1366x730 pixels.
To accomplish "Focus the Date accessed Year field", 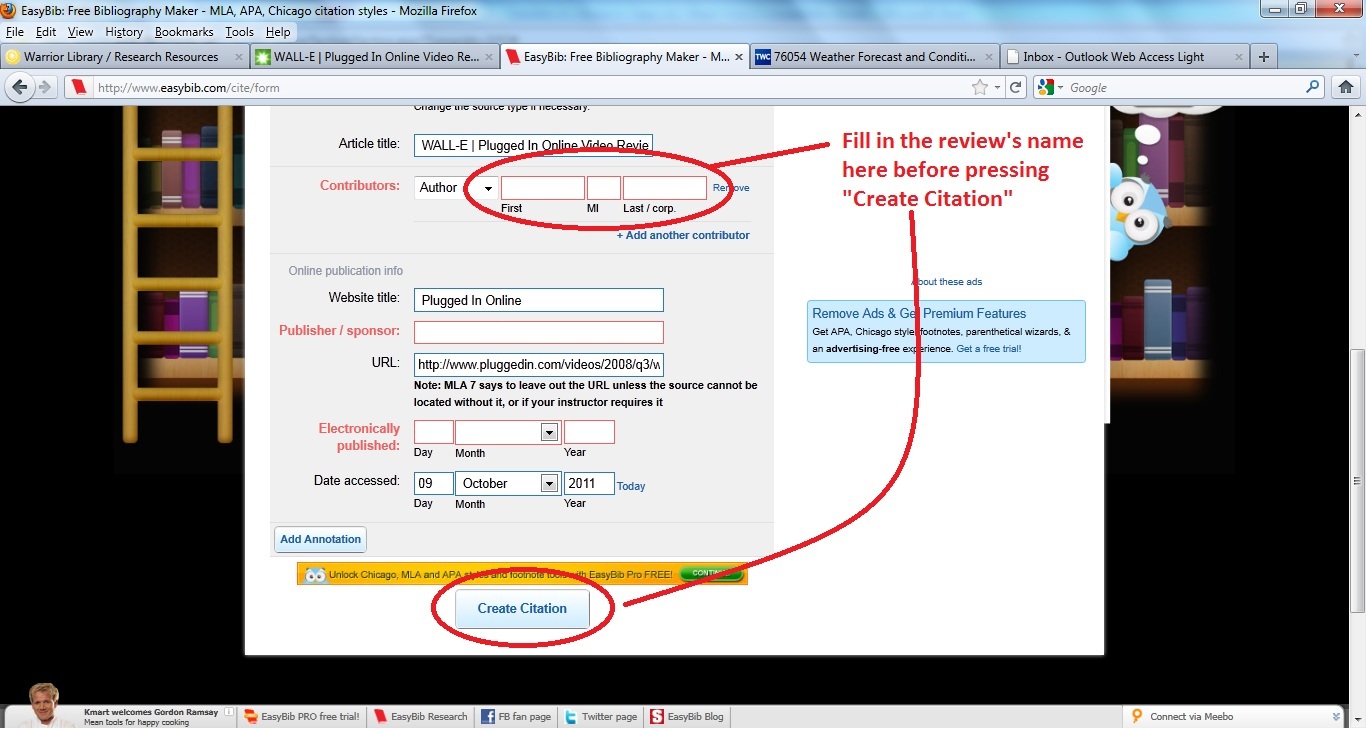I will click(x=589, y=483).
